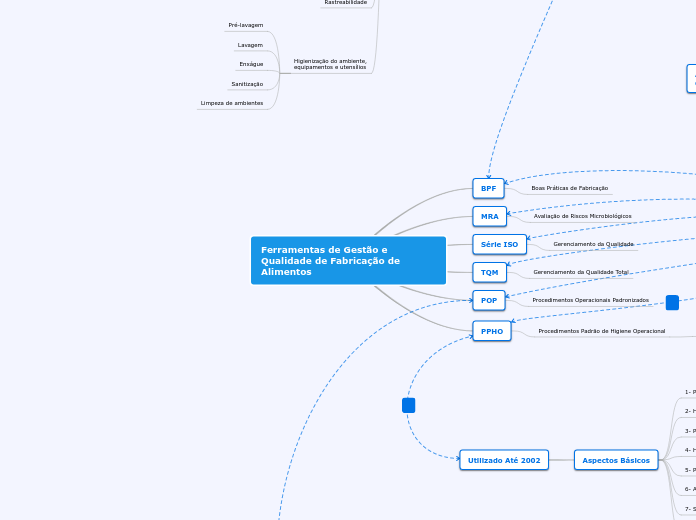
Task: Select the POP node
Action: [x=489, y=300]
